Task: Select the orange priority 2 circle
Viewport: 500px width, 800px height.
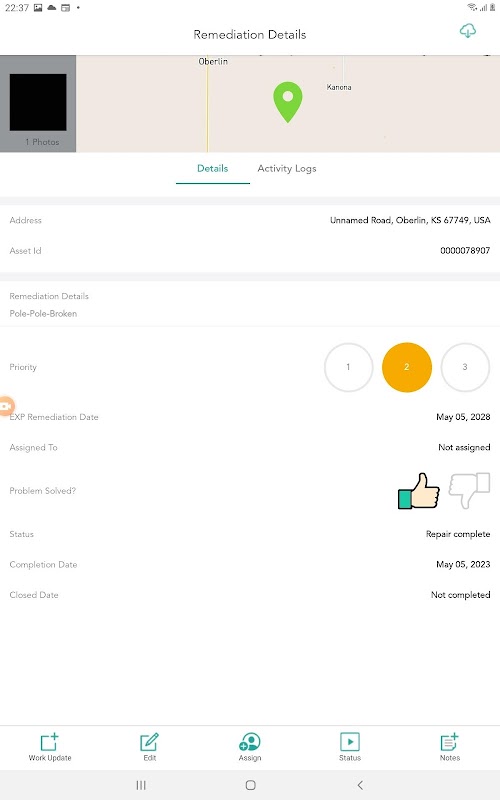Action: click(x=407, y=367)
